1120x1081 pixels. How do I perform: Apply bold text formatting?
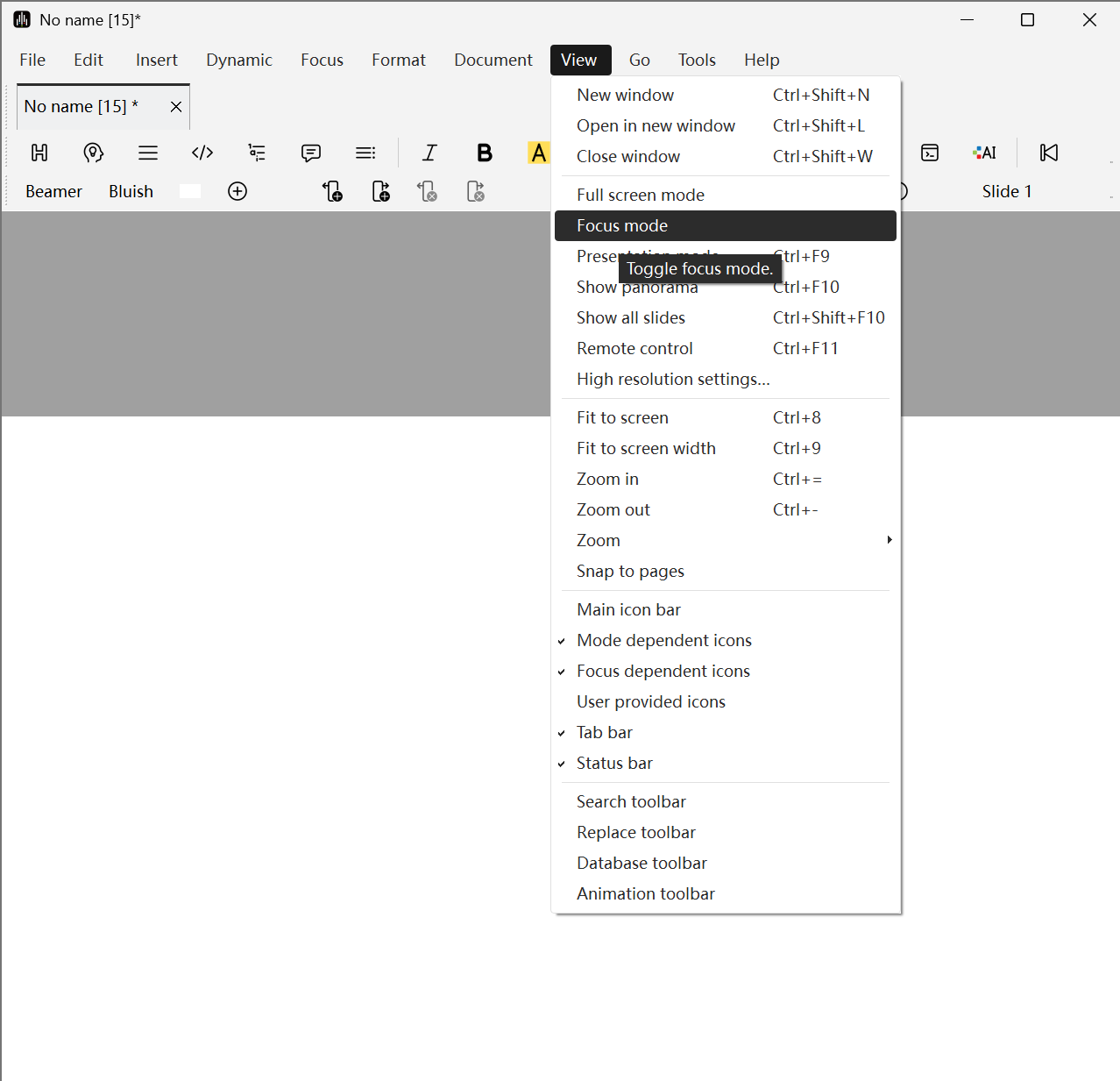[484, 153]
